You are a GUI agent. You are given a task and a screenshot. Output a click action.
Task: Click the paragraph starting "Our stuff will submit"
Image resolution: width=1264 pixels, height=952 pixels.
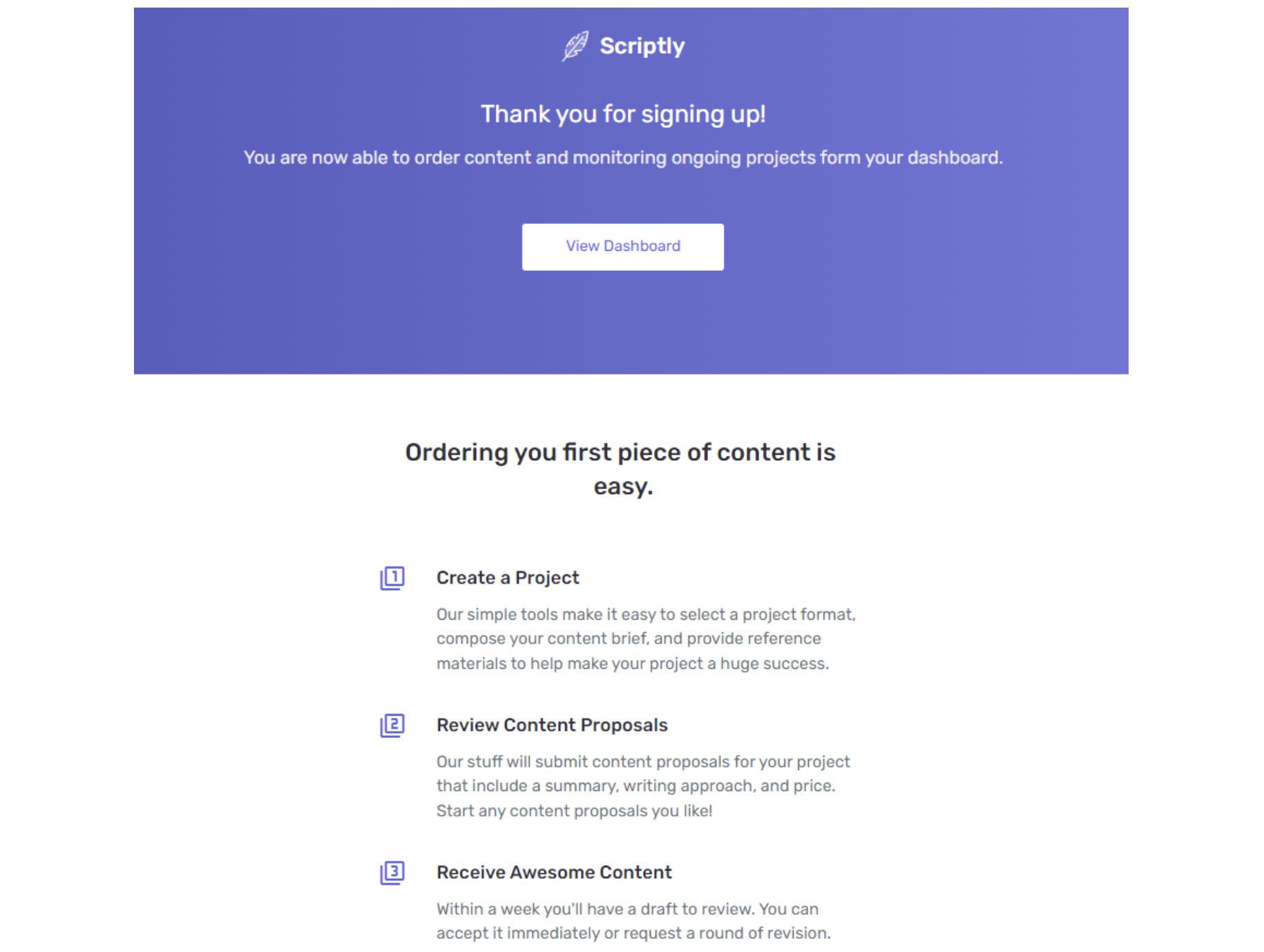coord(643,786)
